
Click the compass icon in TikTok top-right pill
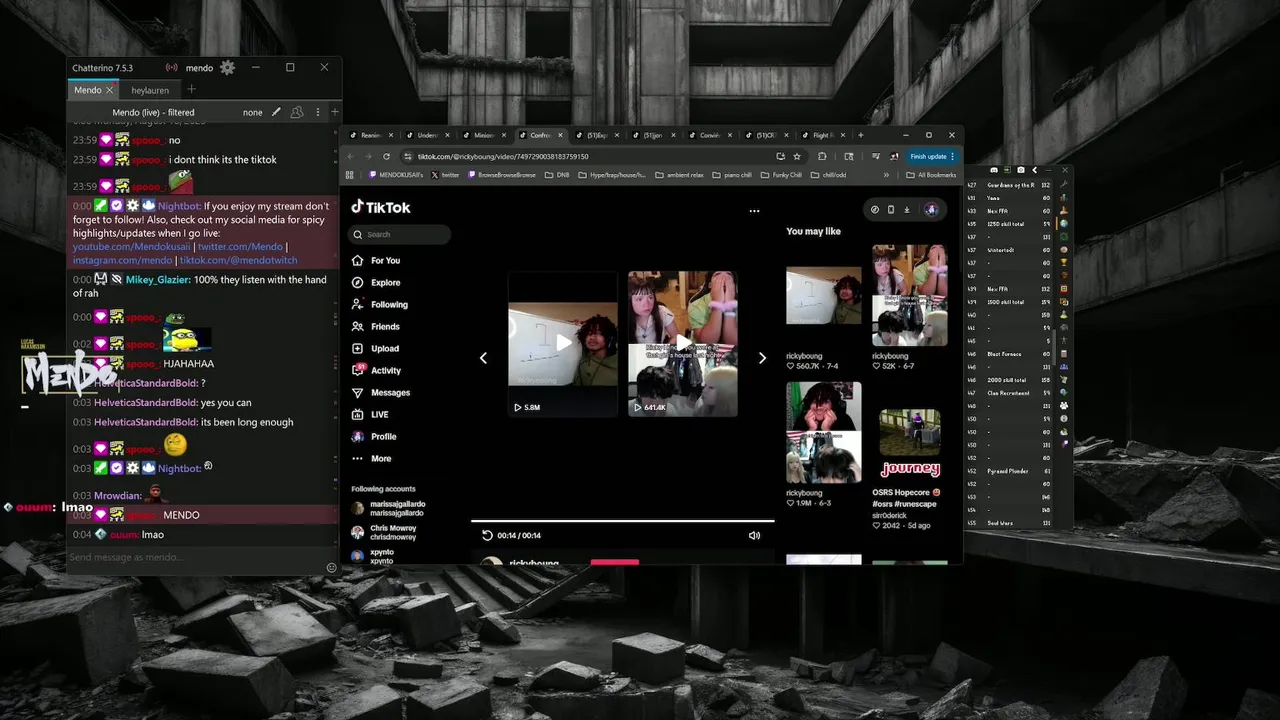875,210
